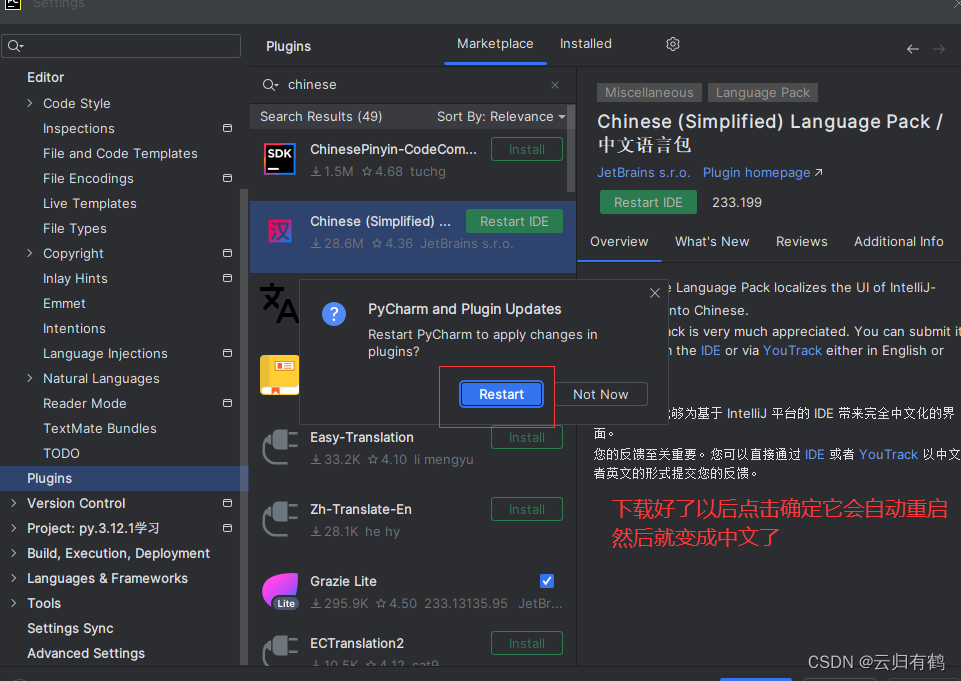Switch to the Marketplace tab
961x681 pixels.
coord(495,44)
